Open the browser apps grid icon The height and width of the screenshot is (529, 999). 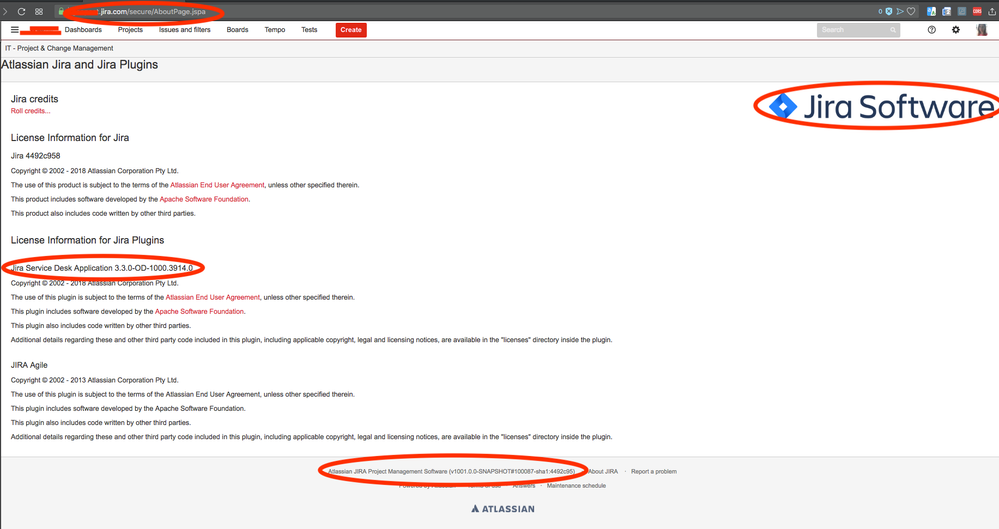[39, 11]
